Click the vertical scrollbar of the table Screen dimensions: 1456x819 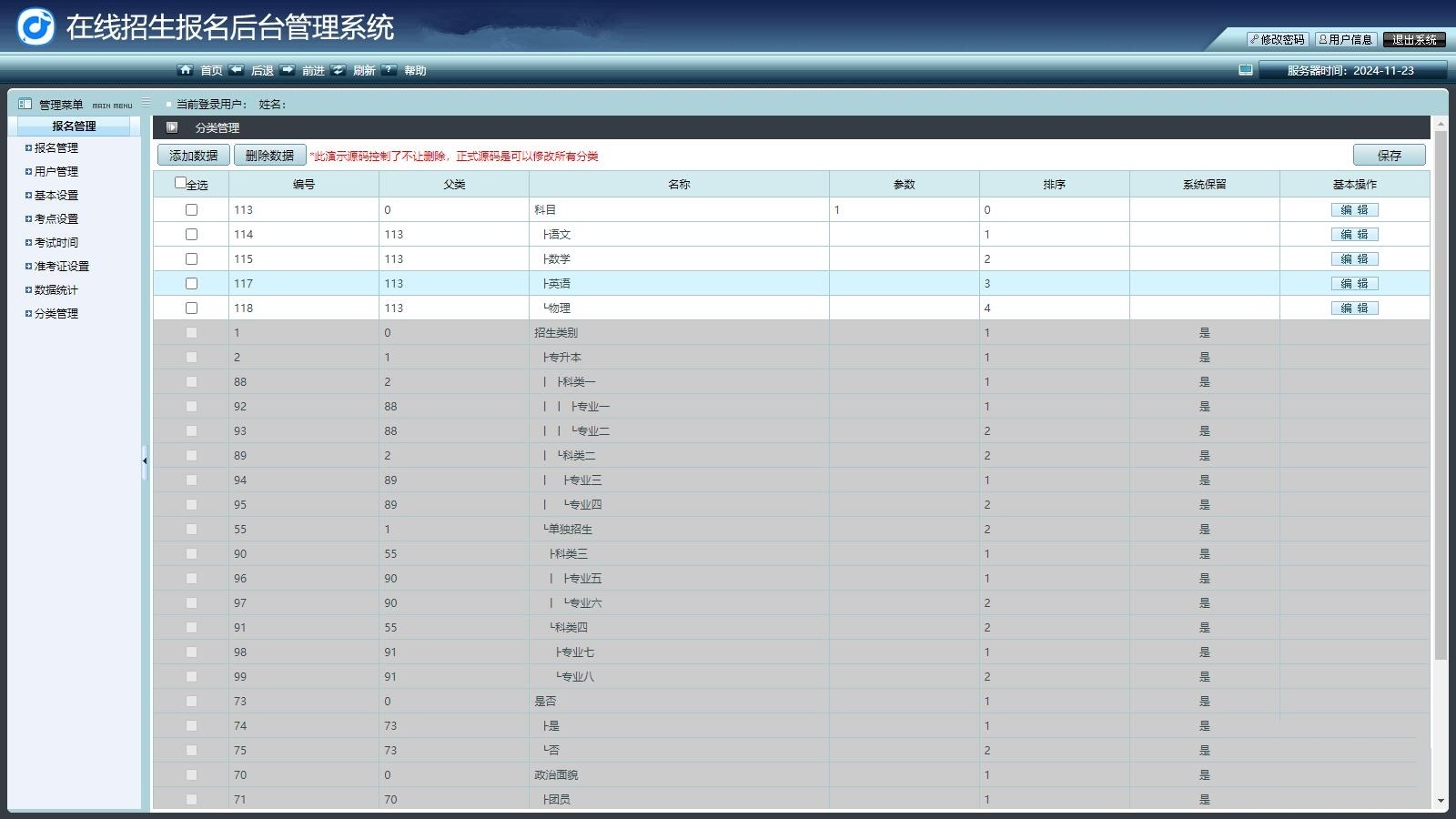1441,391
